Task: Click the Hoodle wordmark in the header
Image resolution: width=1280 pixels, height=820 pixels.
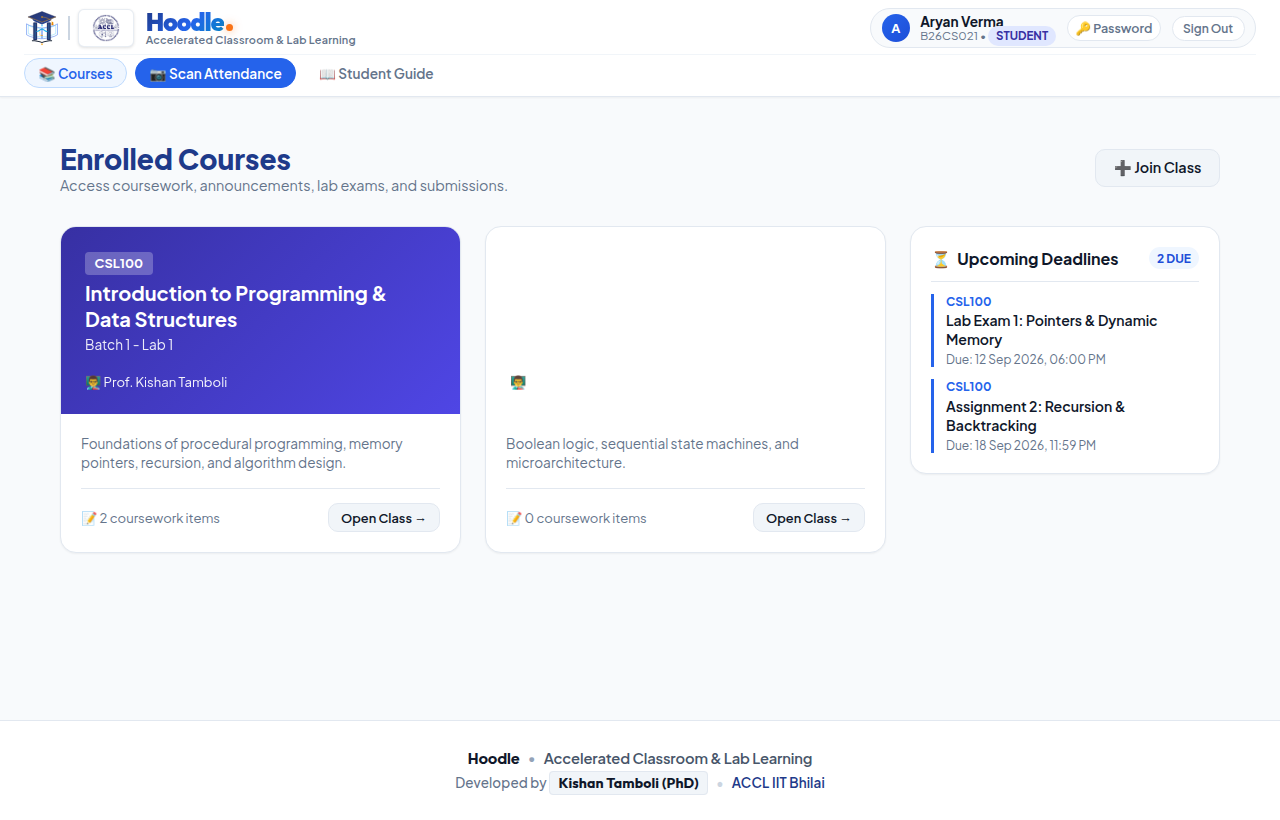Action: 190,22
